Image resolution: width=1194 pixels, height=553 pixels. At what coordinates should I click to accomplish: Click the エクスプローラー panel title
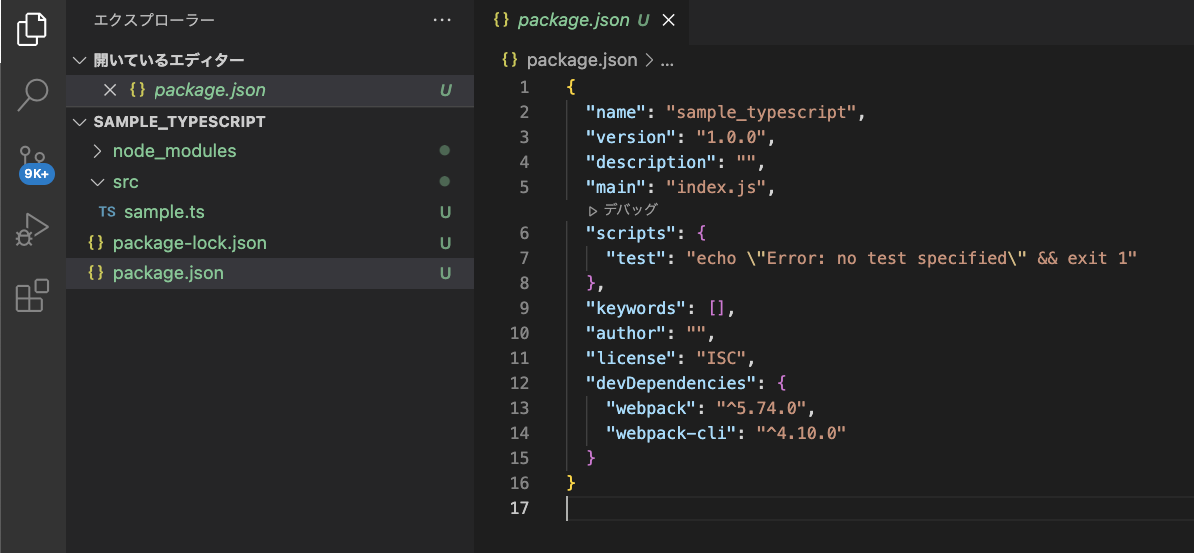[x=153, y=21]
